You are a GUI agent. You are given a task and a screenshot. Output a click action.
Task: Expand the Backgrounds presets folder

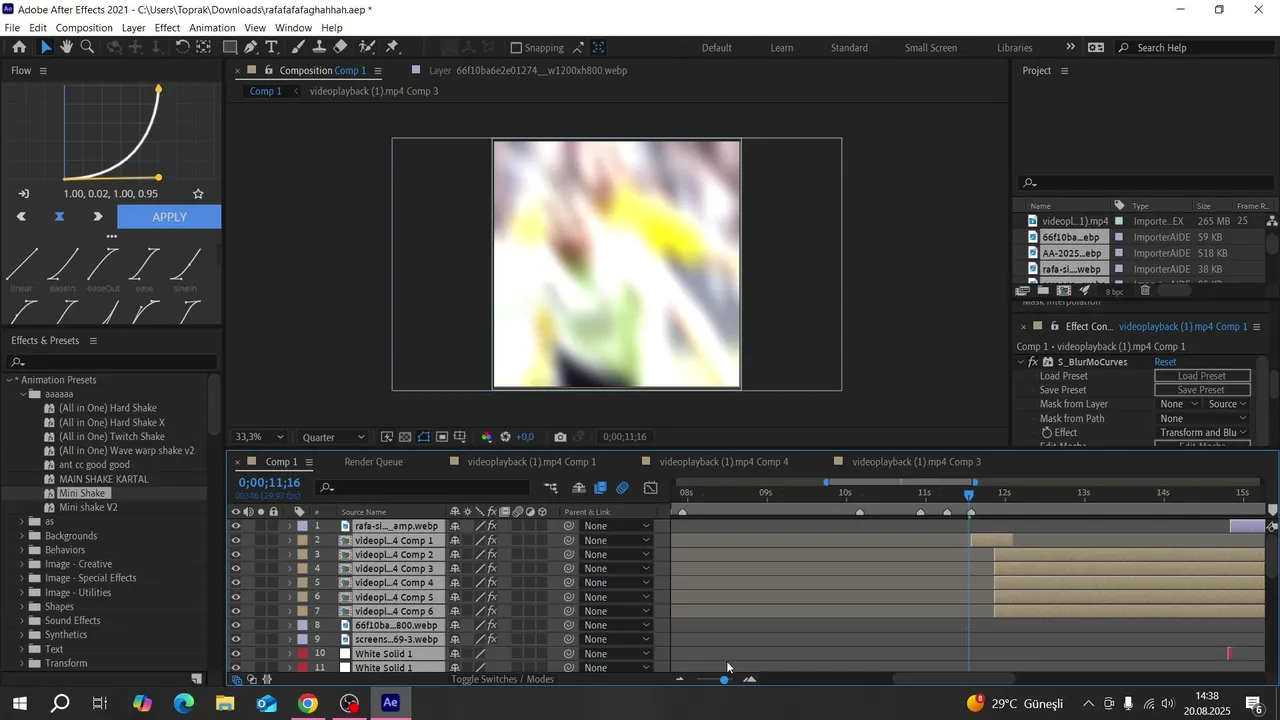[x=22, y=536]
